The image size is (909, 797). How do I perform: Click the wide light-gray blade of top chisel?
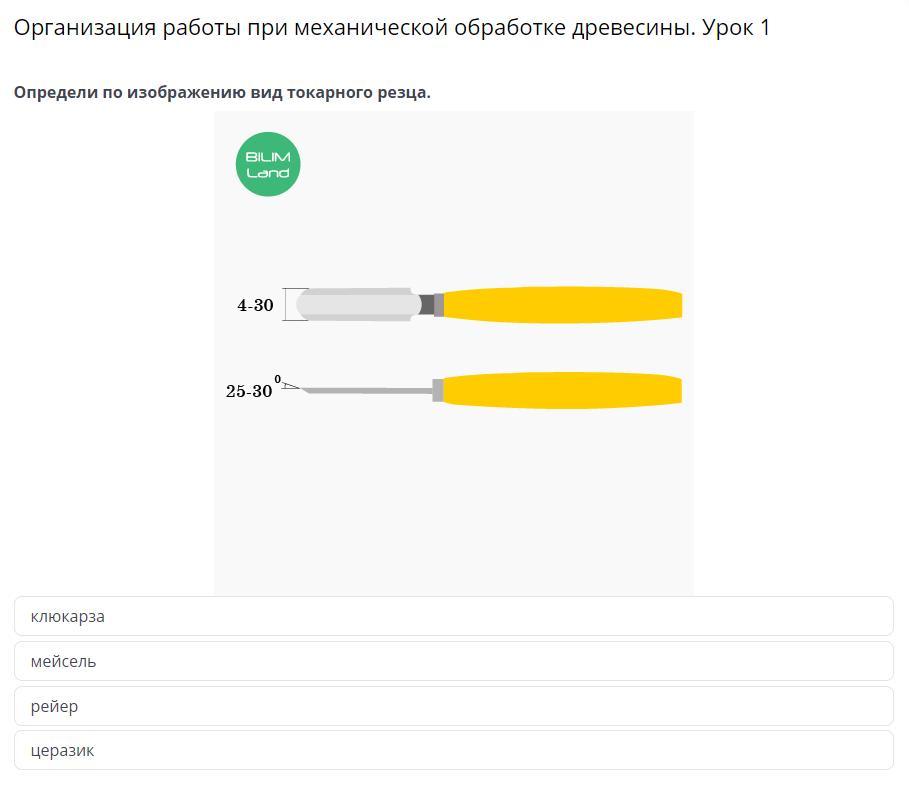pyautogui.click(x=358, y=304)
